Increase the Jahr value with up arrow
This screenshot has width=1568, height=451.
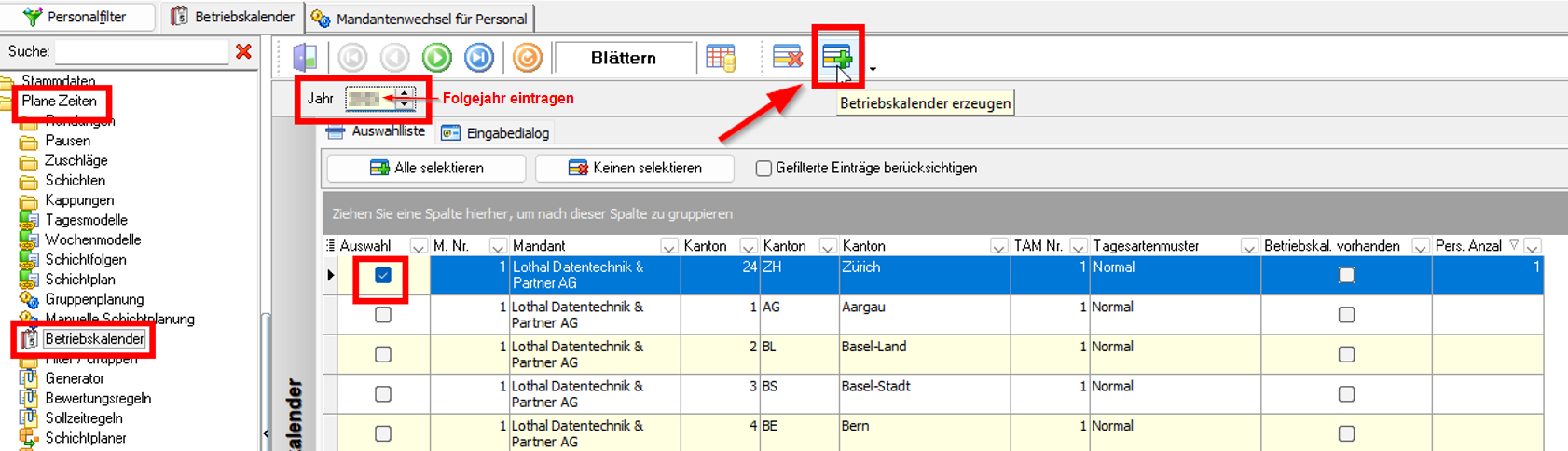(404, 93)
